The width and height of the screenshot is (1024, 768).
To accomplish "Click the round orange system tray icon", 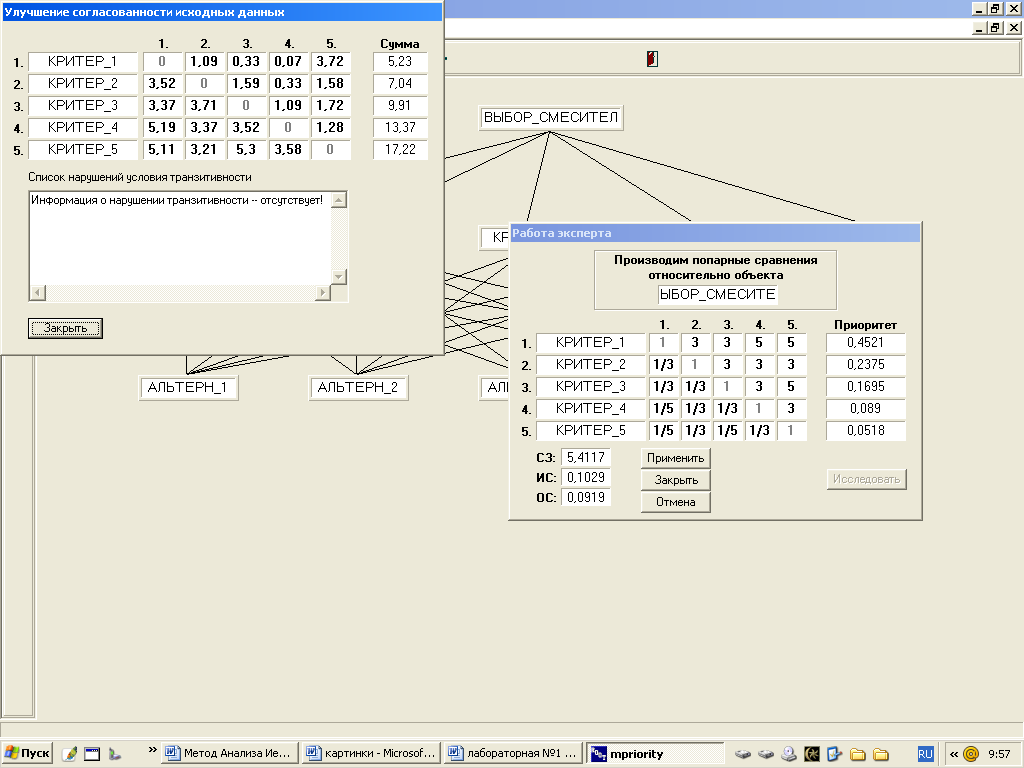I will 970,754.
